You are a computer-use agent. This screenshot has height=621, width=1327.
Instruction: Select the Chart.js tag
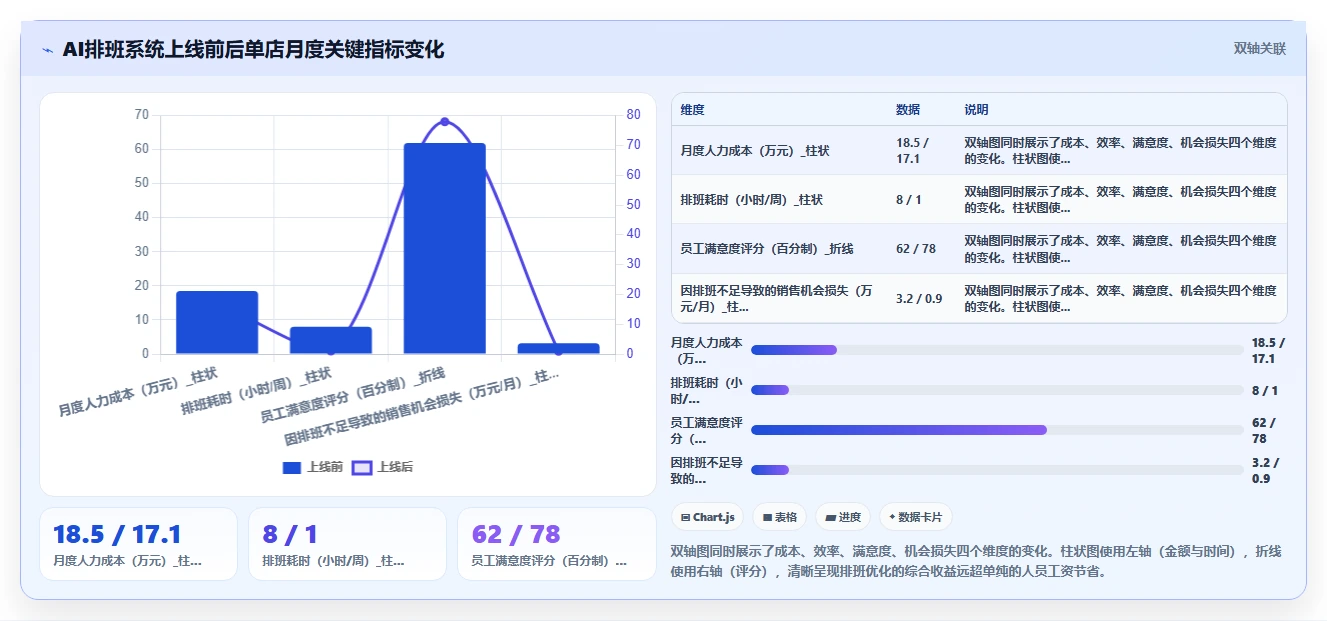[x=707, y=517]
